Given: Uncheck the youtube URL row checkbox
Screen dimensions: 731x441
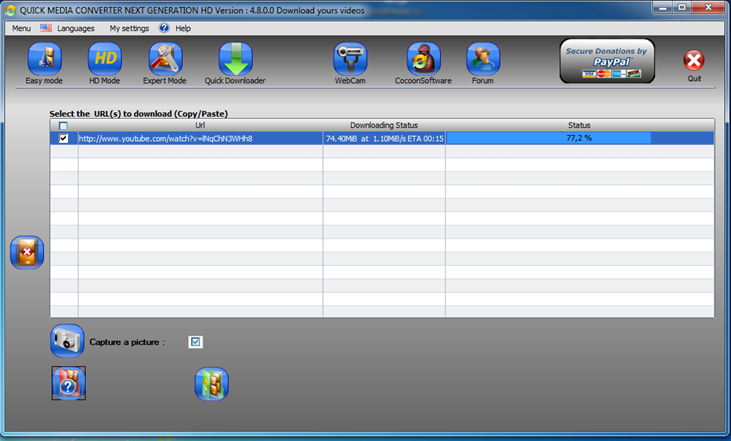Looking at the screenshot, I should 63,138.
